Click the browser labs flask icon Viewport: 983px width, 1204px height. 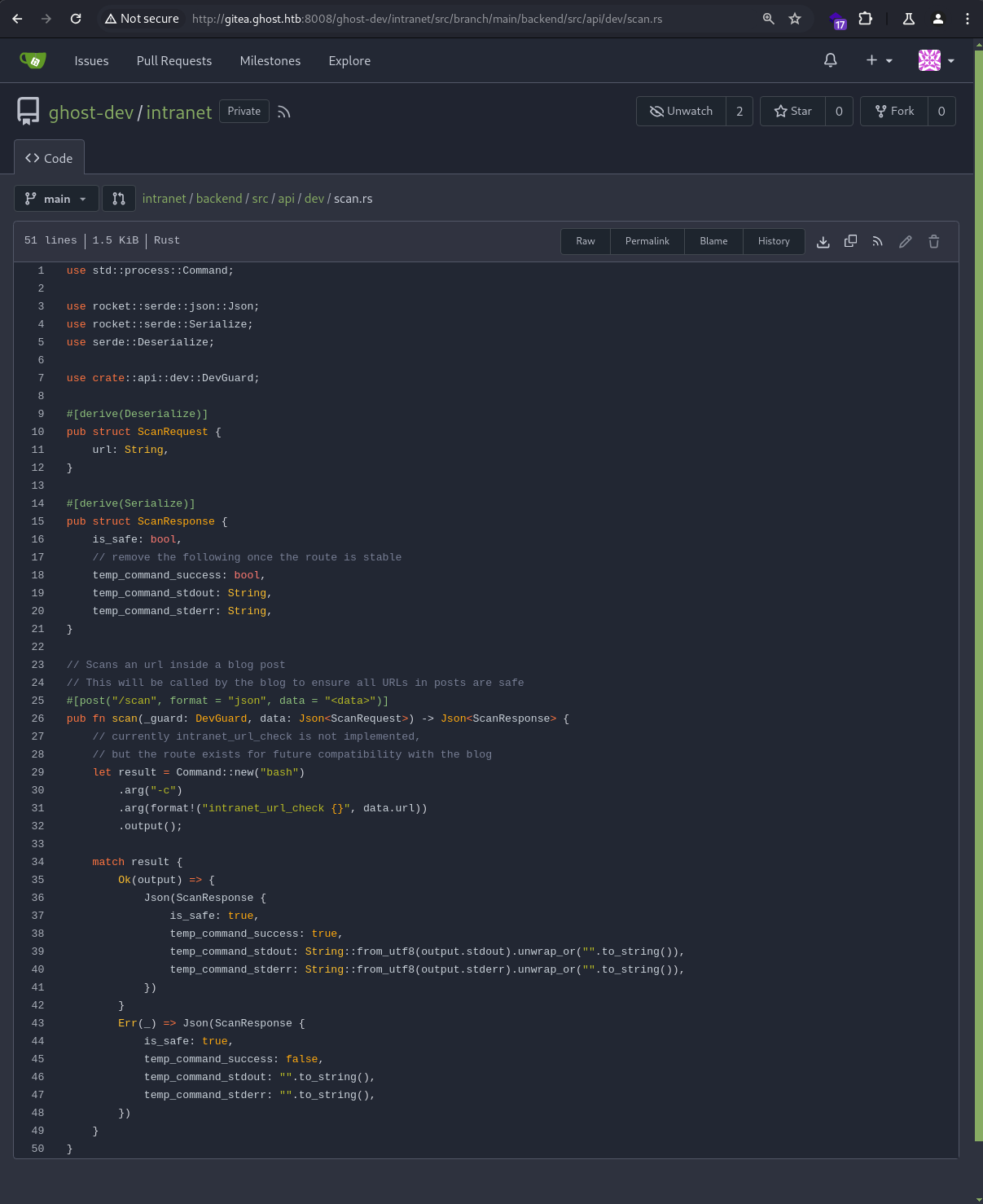point(909,18)
